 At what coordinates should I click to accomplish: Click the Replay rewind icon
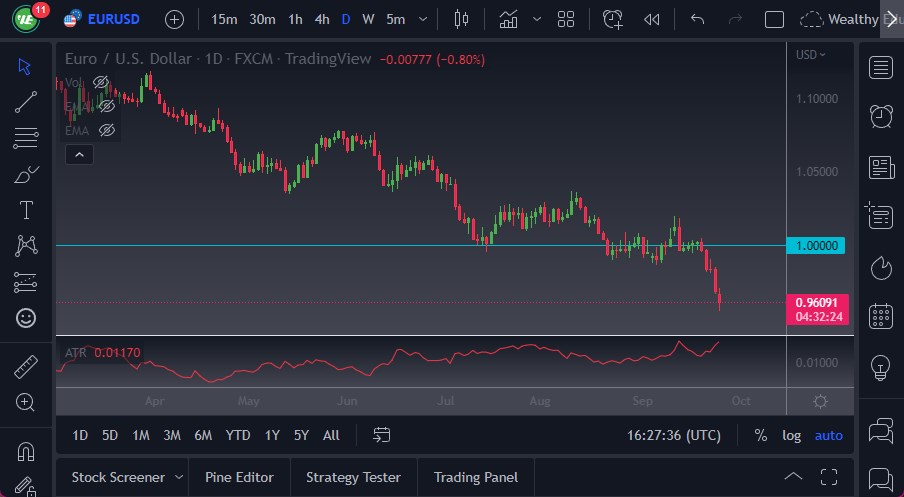[652, 19]
